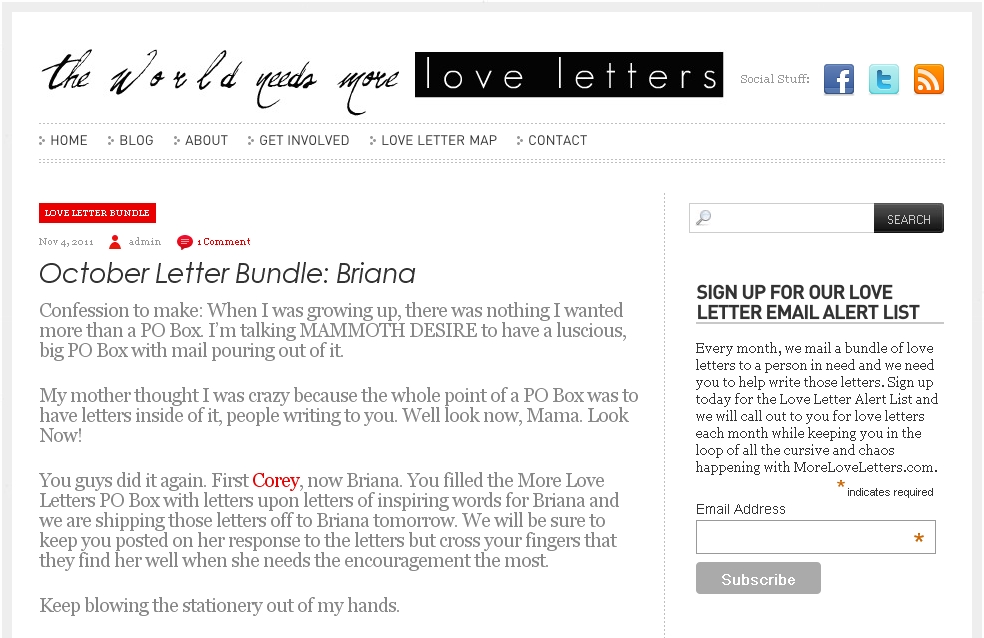Click the red speech bubble comment icon
This screenshot has height=638, width=984.
(x=184, y=241)
